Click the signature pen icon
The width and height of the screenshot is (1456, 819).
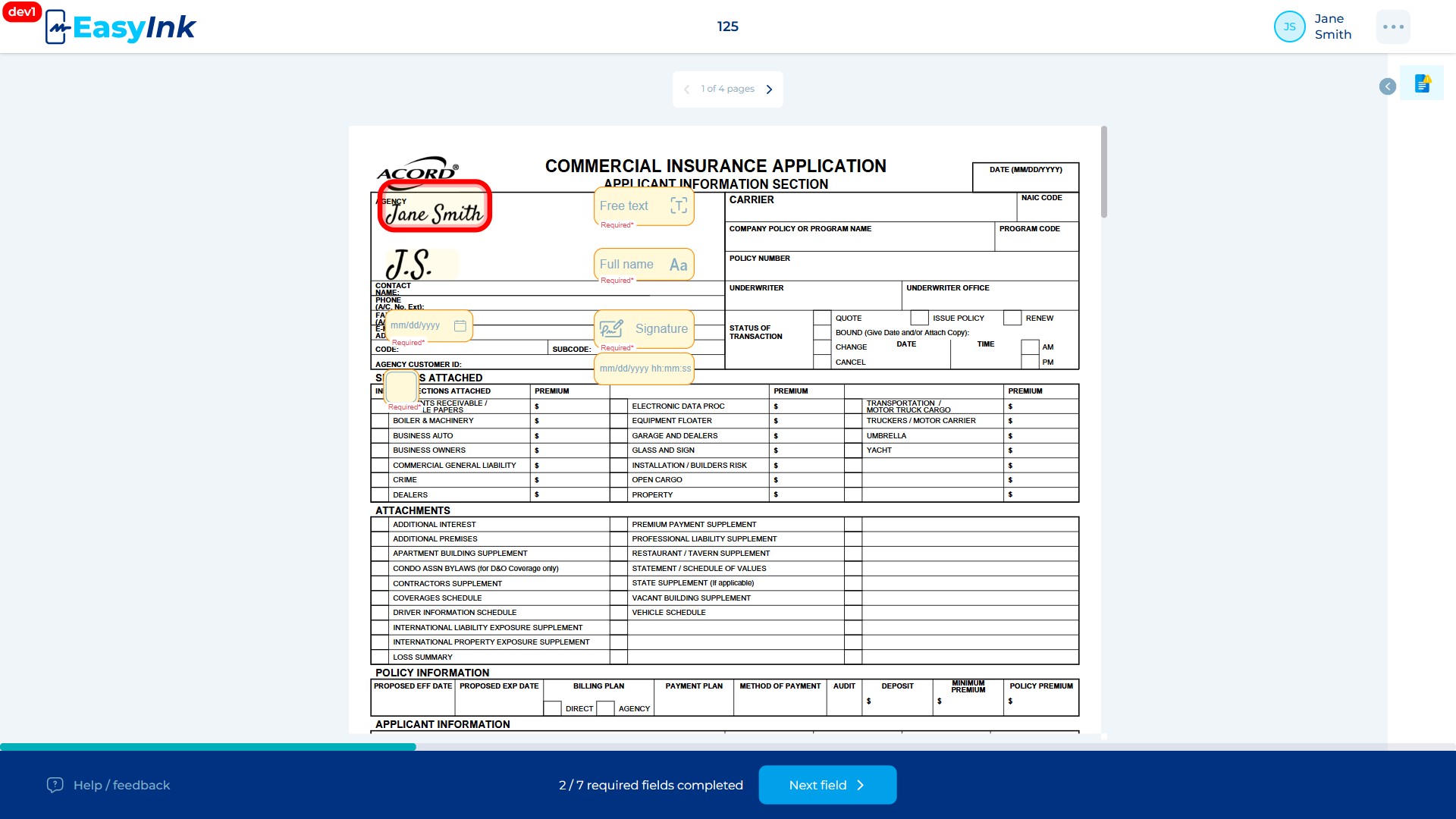(611, 328)
